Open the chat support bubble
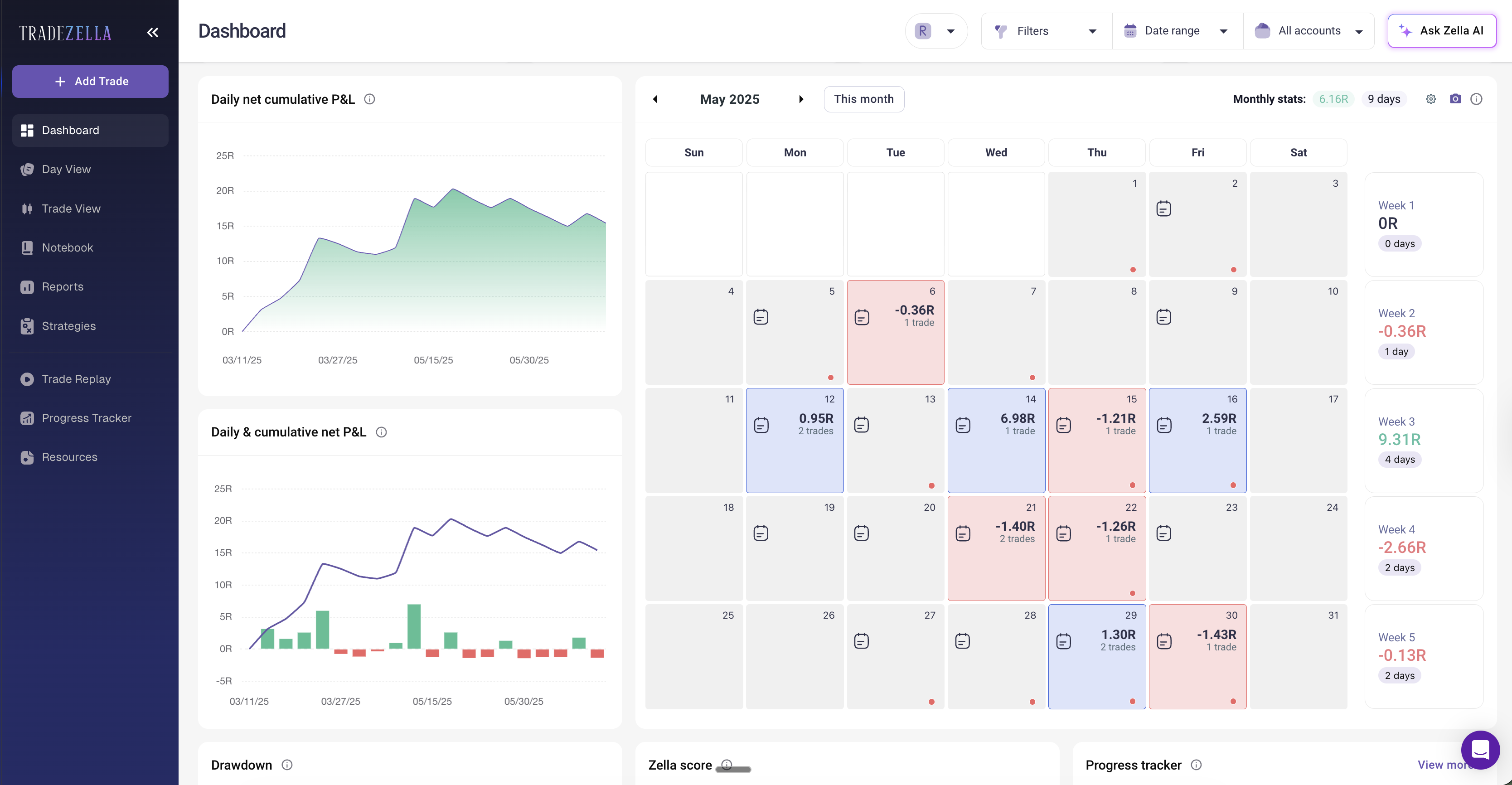 (x=1480, y=749)
